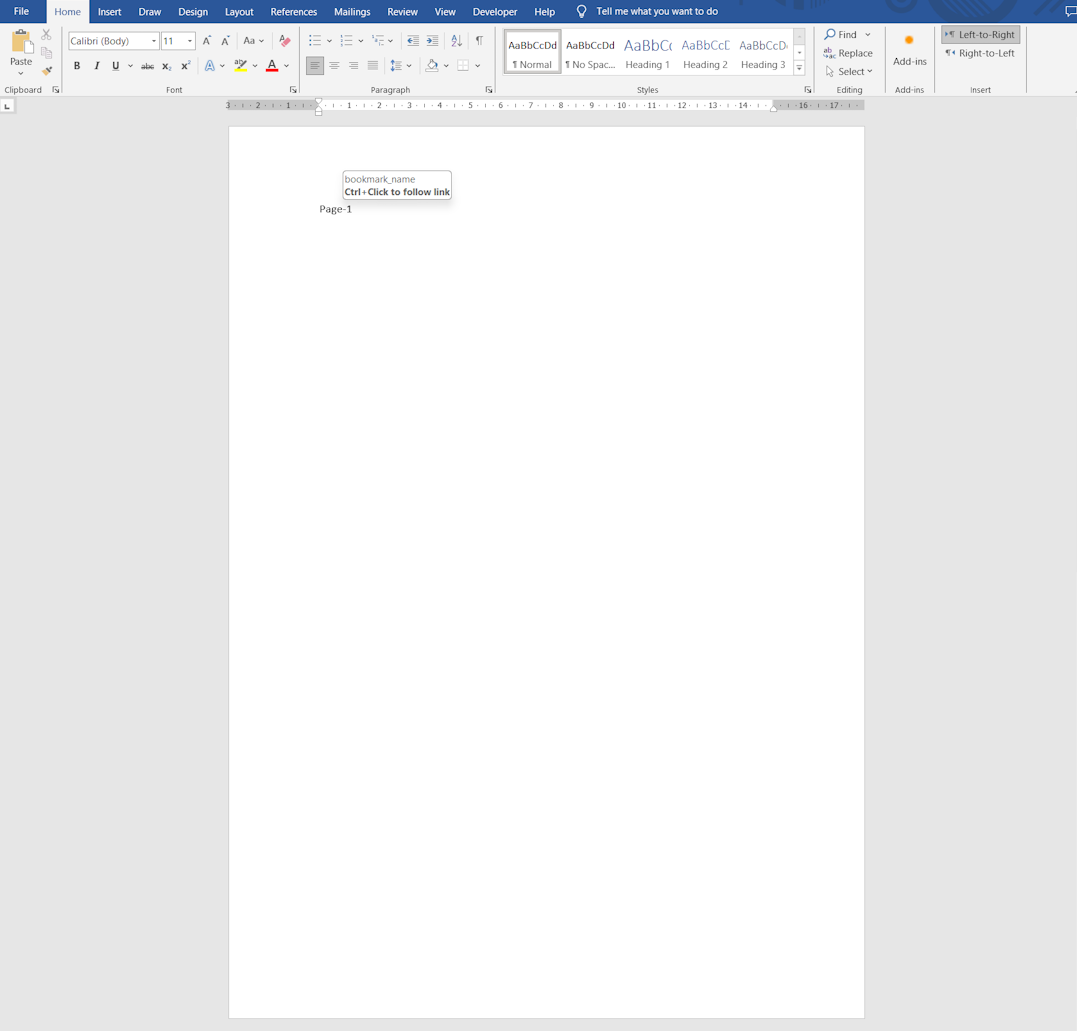This screenshot has height=1031, width=1077.
Task: Increase font size with grow button
Action: coord(207,41)
